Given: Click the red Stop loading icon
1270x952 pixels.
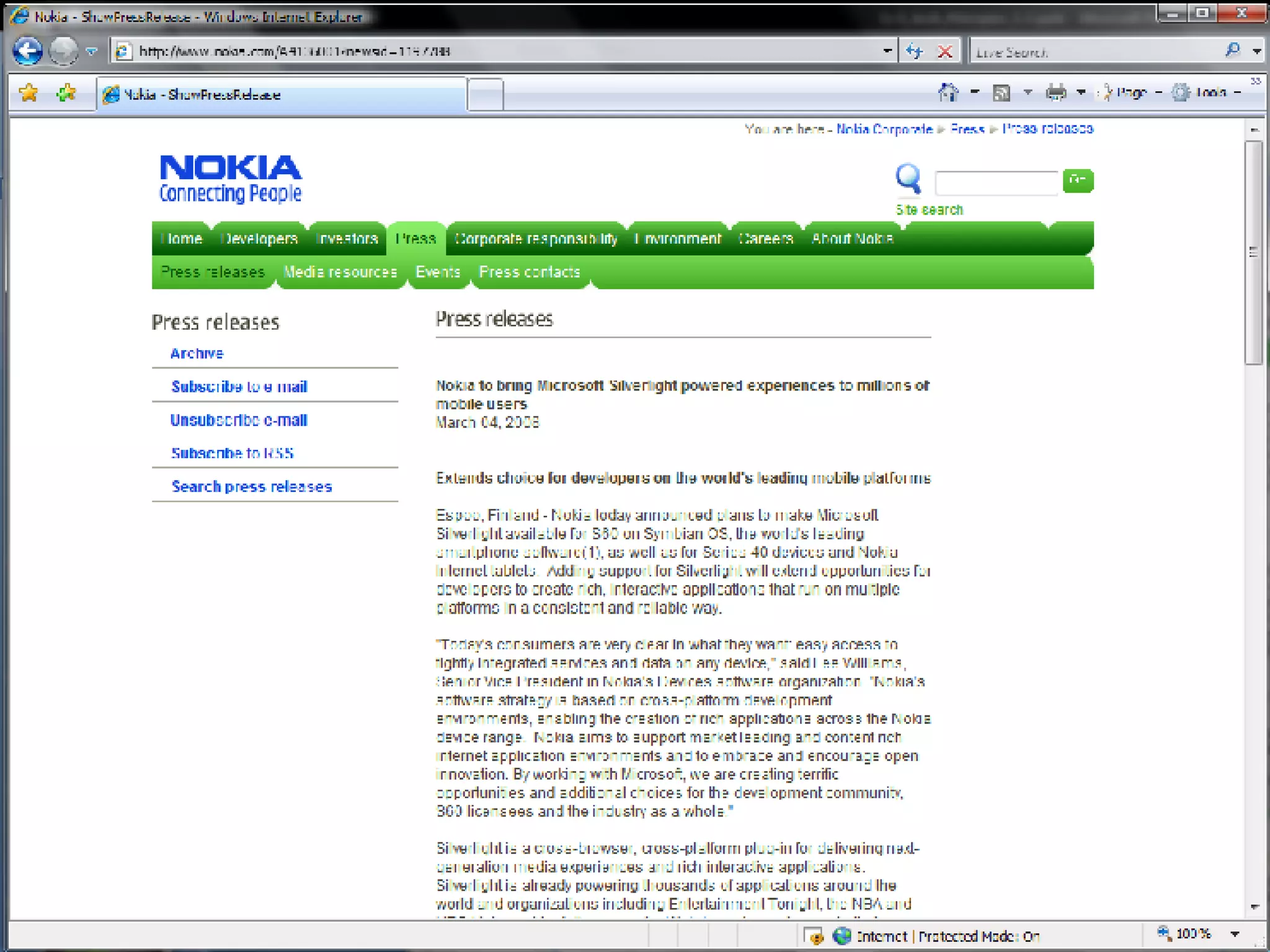Looking at the screenshot, I should [x=944, y=51].
